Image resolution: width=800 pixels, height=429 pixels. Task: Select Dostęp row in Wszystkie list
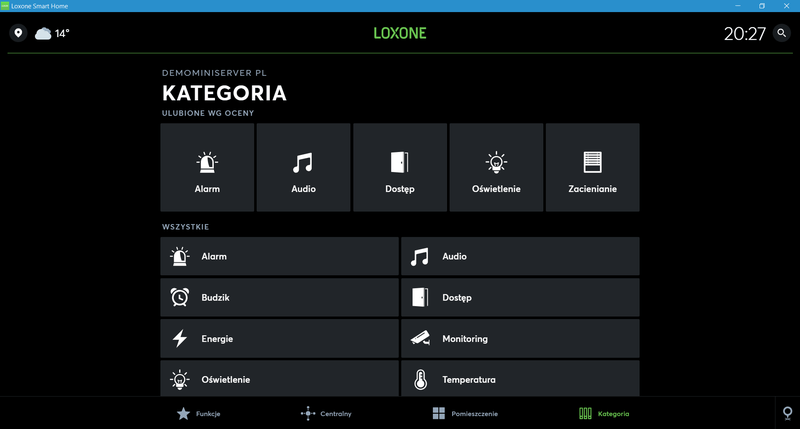[x=520, y=297]
